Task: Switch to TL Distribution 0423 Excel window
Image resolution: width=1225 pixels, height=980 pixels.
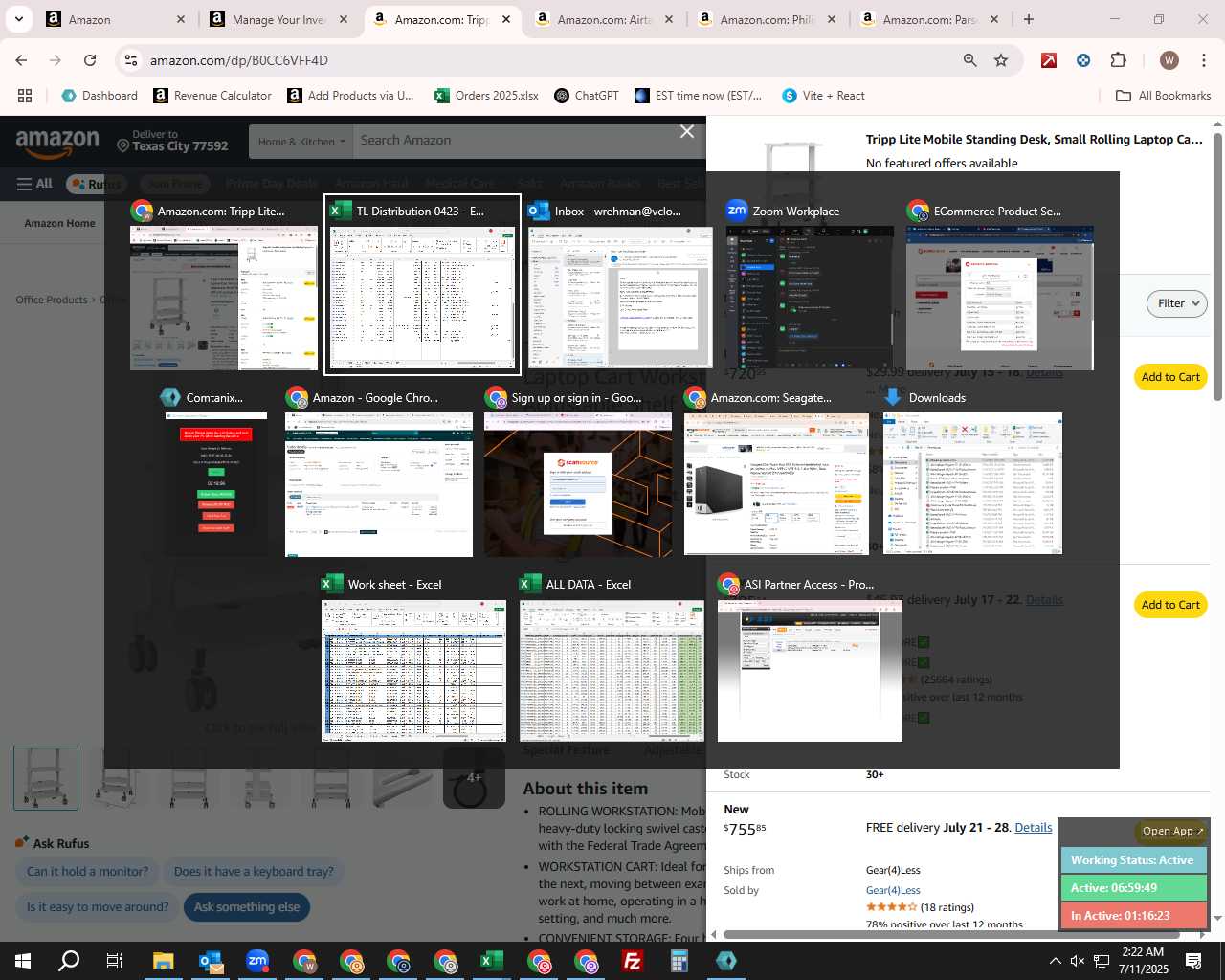Action: click(422, 284)
